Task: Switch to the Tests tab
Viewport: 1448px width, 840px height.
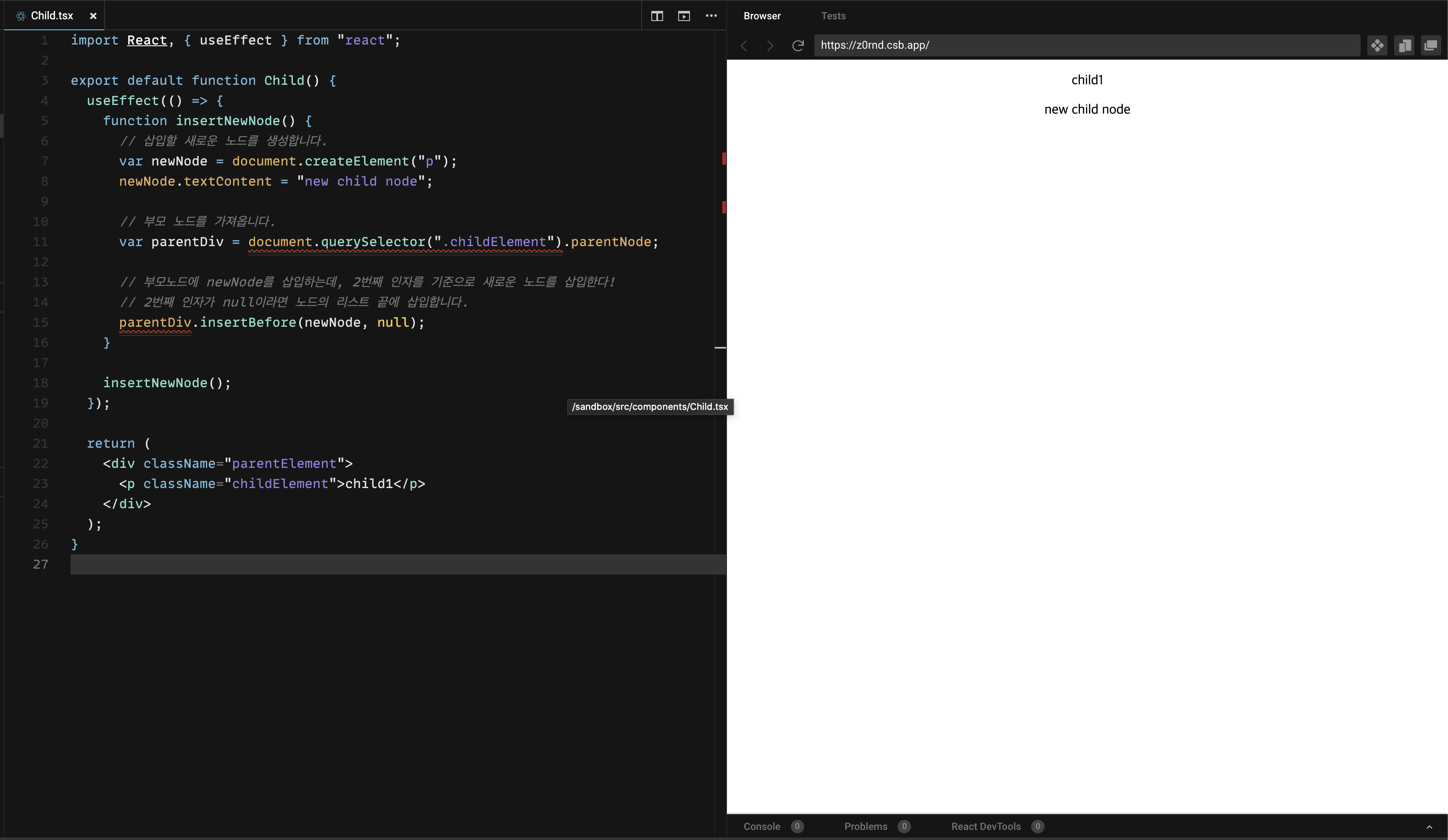Action: 832,16
